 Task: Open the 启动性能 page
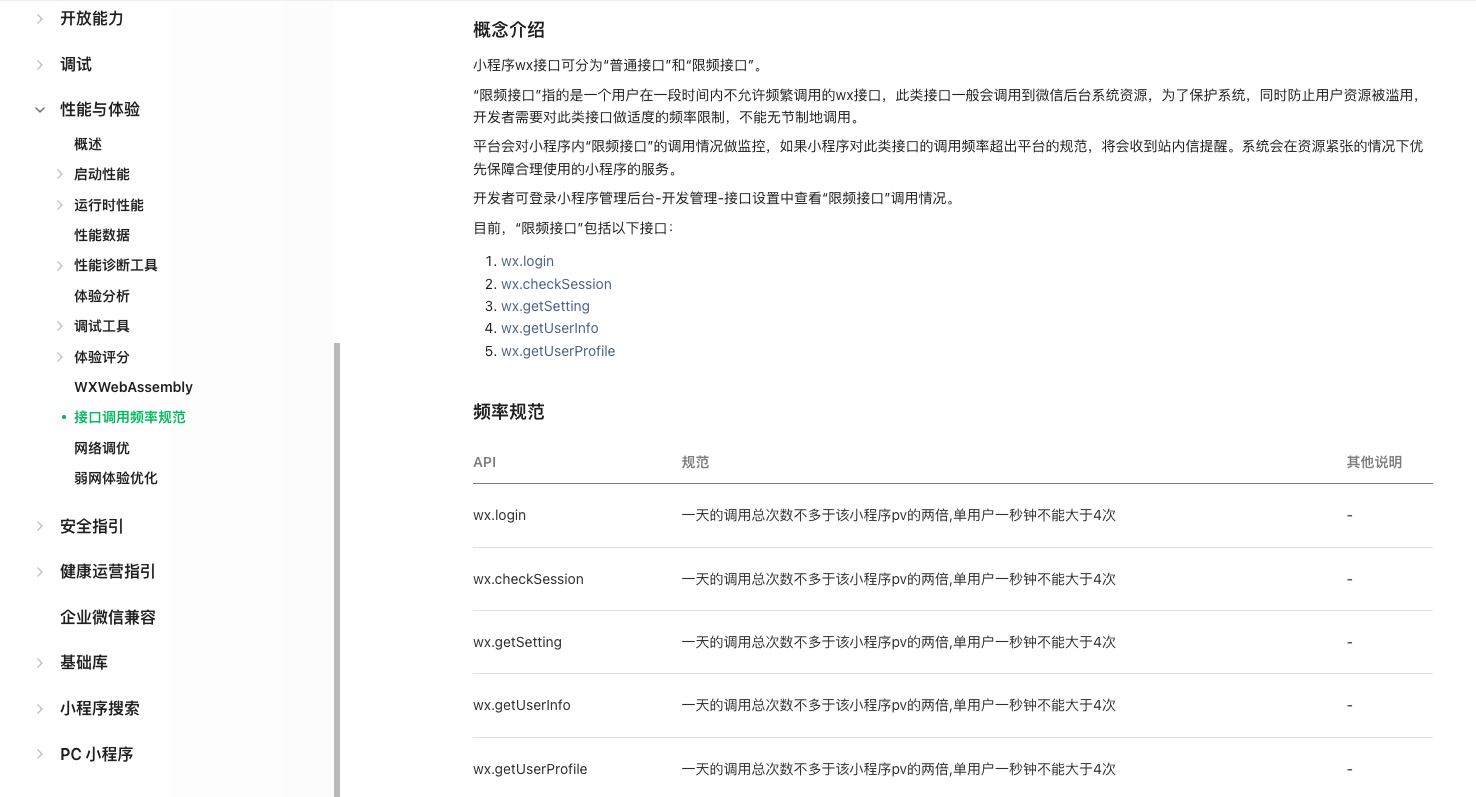point(102,174)
